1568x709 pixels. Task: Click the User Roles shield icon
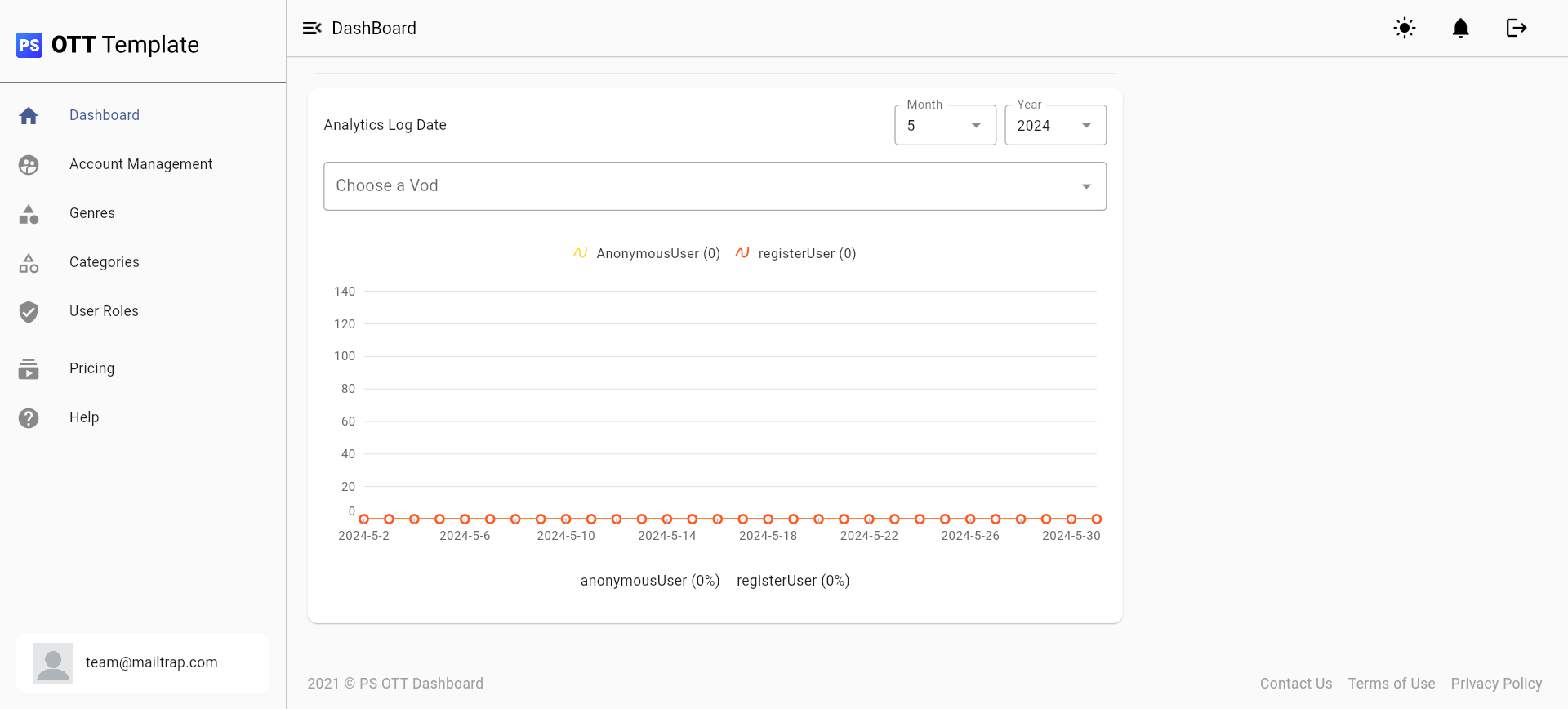tap(29, 312)
